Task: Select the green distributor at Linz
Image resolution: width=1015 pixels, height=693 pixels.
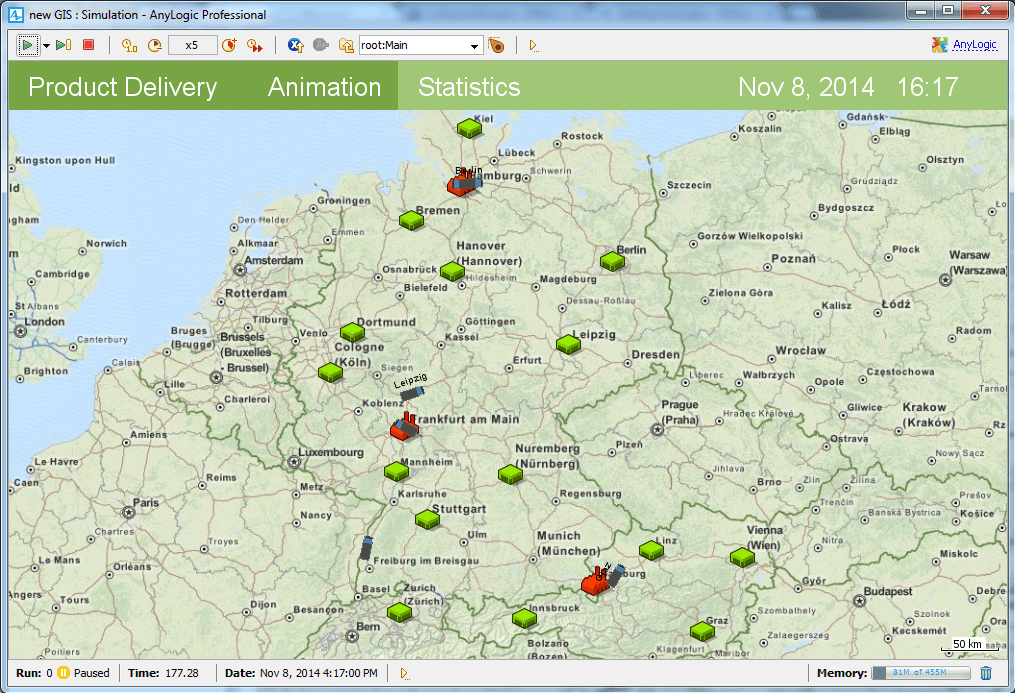Action: click(651, 550)
